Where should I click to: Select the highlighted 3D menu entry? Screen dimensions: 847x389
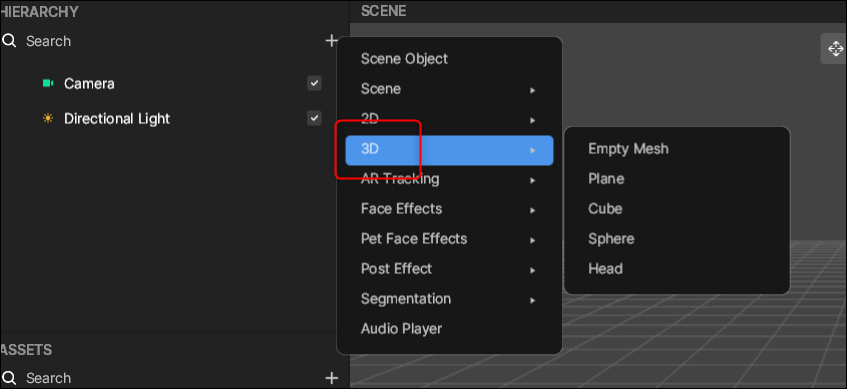[x=449, y=150]
